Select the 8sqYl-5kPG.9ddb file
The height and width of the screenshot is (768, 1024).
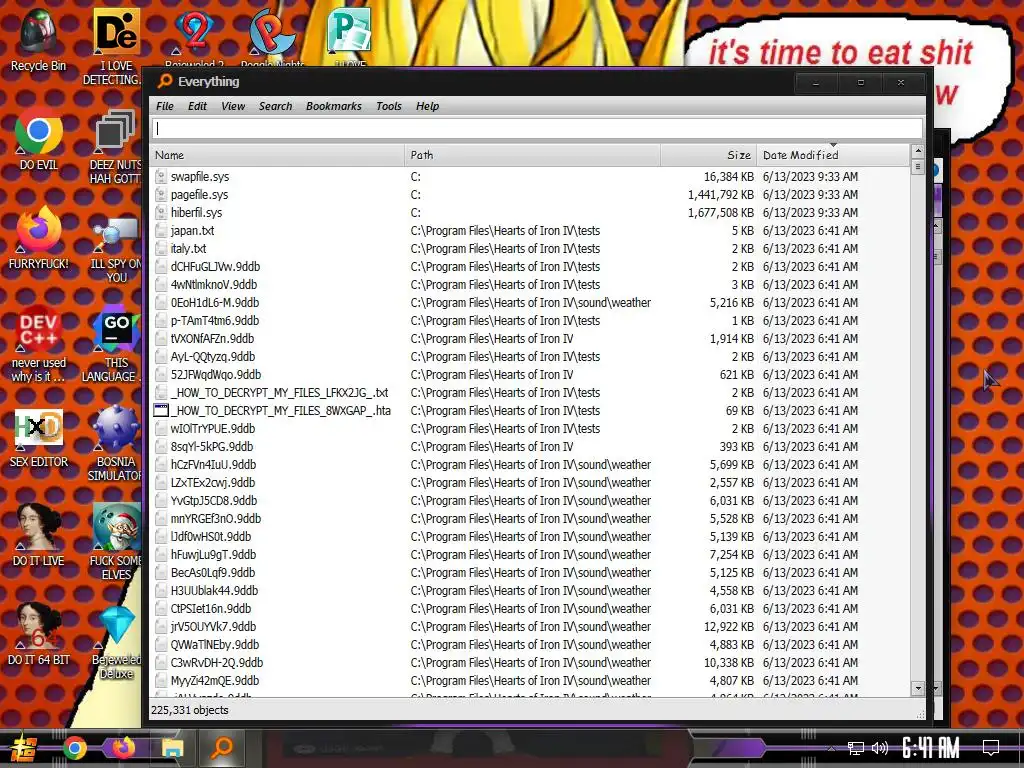pyautogui.click(x=212, y=447)
